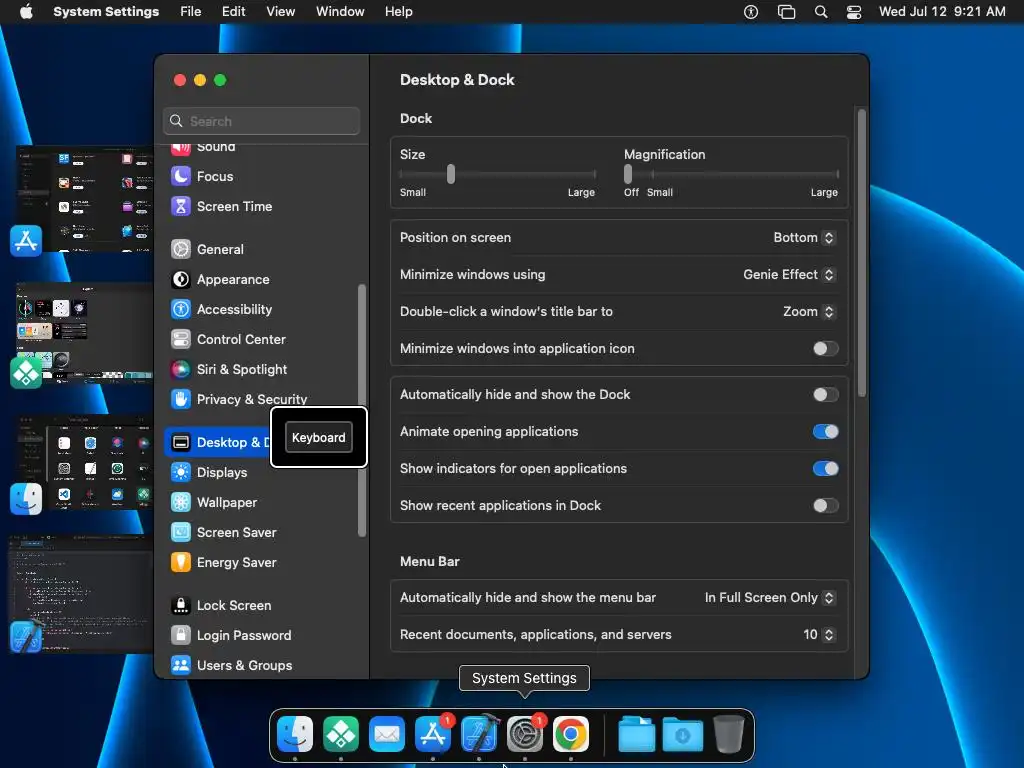Open Spotlight search in menu bar
This screenshot has height=768, width=1024.
coord(821,12)
